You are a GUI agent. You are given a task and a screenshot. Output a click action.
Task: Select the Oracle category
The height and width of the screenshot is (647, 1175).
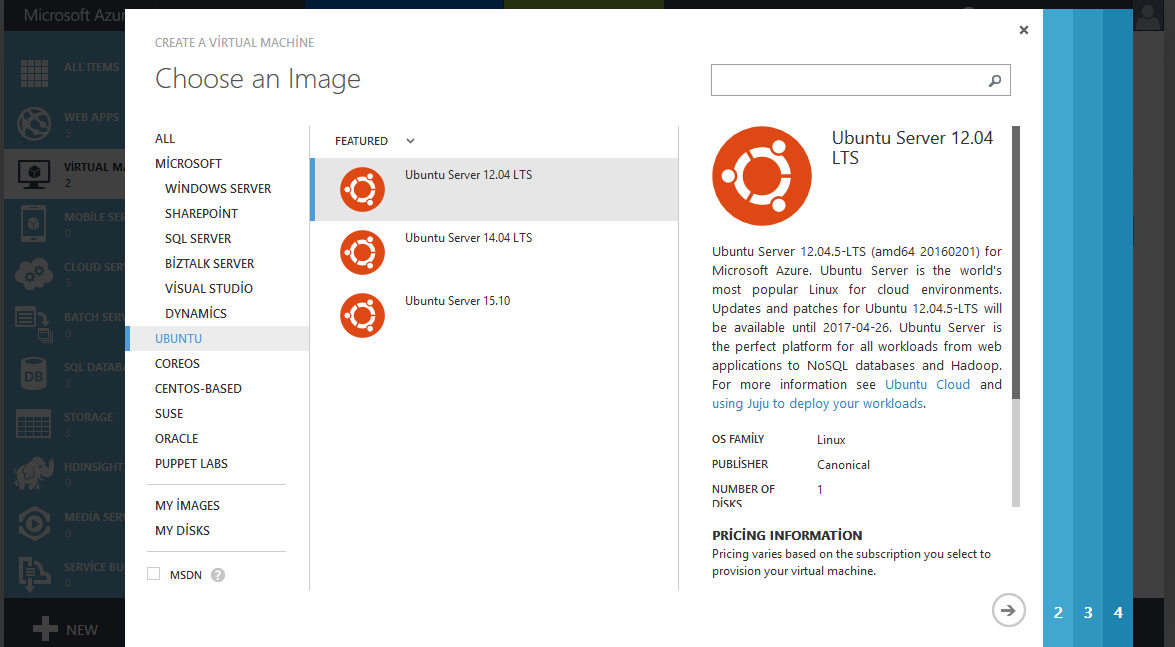(x=177, y=439)
